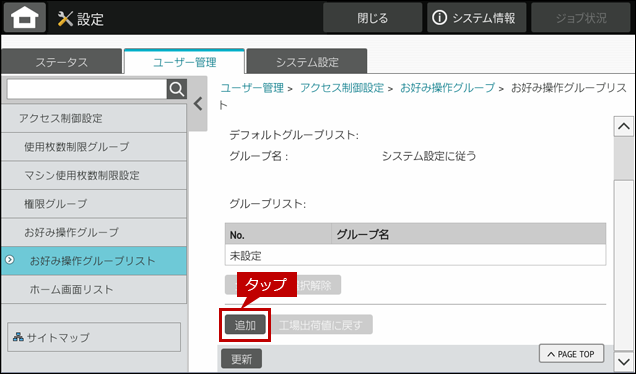636x374 pixels.
Task: Click the お好み操作グループ breadcrumb link
Action: coord(447,88)
